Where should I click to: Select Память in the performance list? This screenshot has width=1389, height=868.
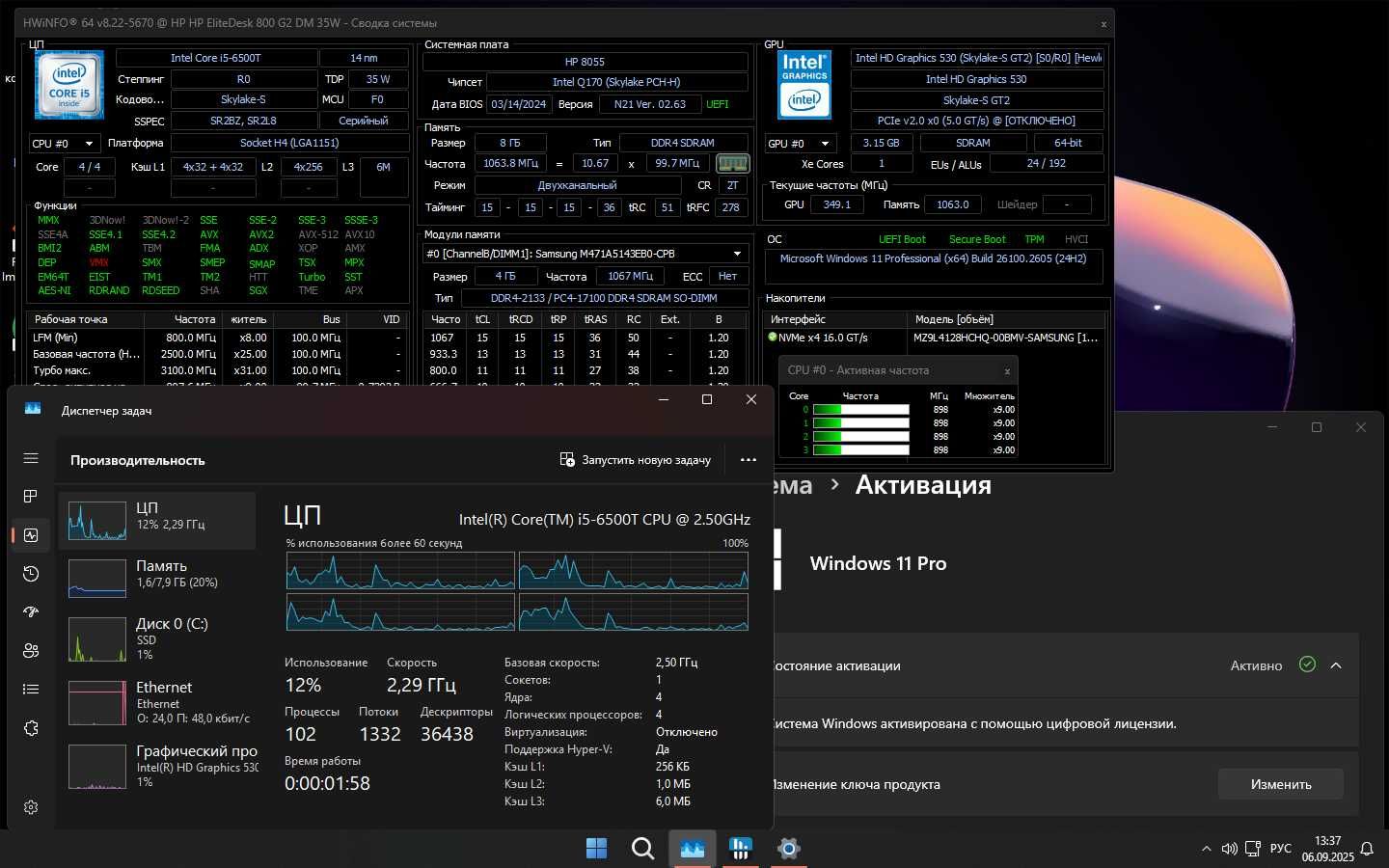tap(158, 579)
